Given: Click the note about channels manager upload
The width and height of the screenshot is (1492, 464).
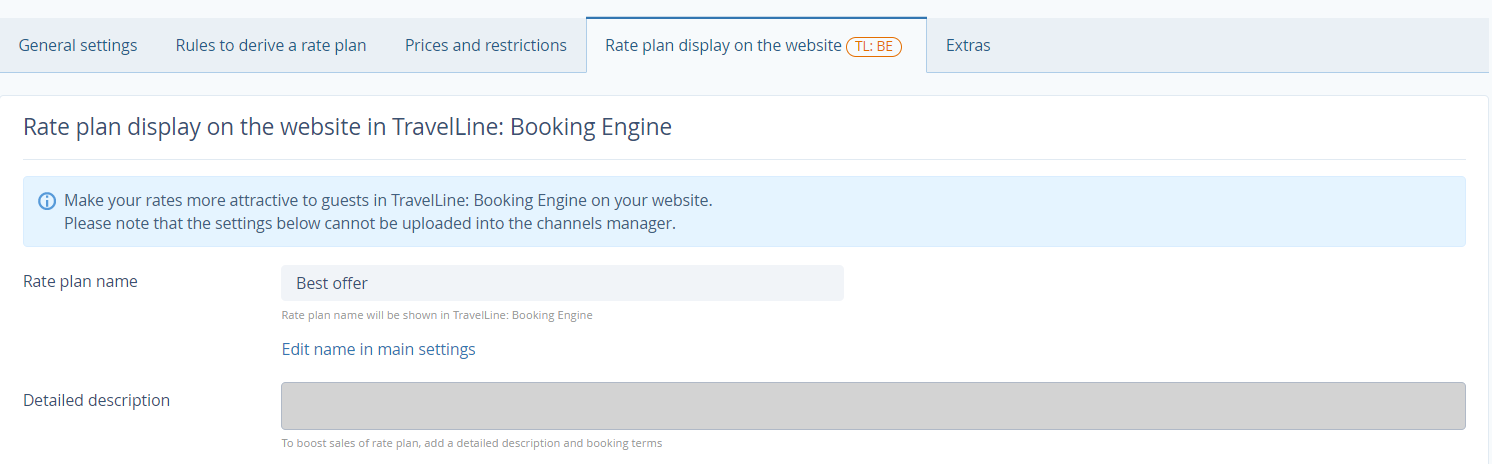Looking at the screenshot, I should (x=370, y=223).
